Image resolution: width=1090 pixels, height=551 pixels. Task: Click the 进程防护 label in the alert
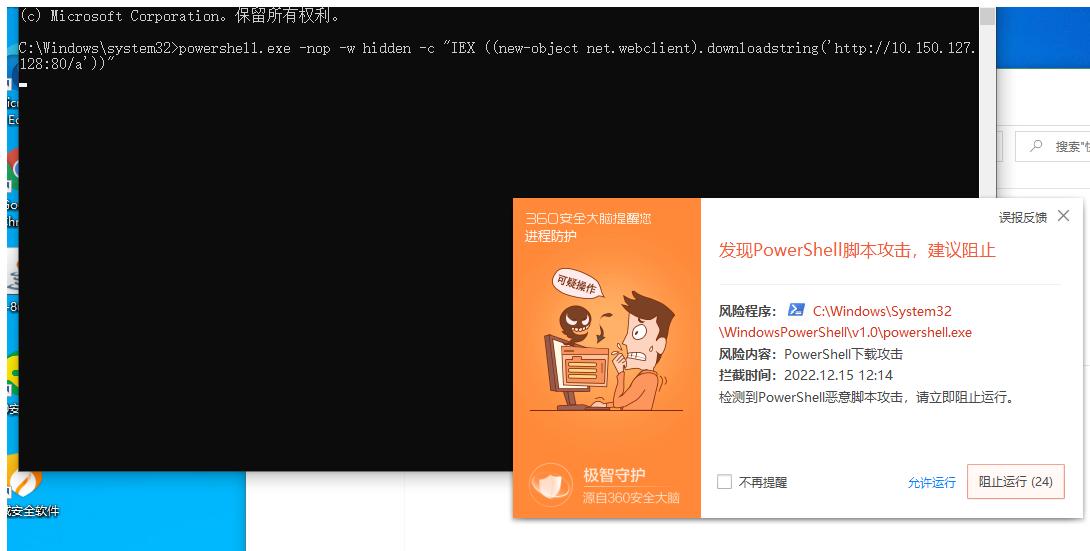[x=551, y=236]
